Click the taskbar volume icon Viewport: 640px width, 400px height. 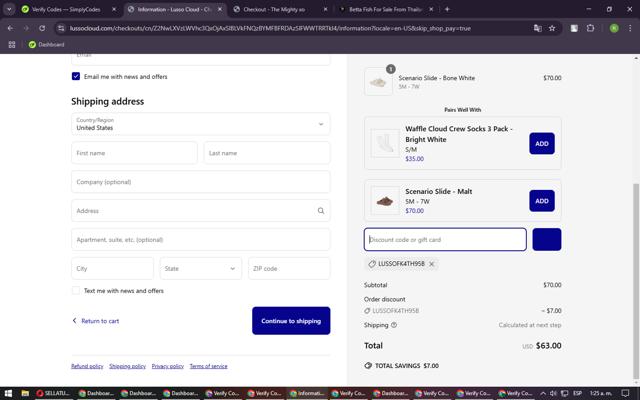click(553, 393)
